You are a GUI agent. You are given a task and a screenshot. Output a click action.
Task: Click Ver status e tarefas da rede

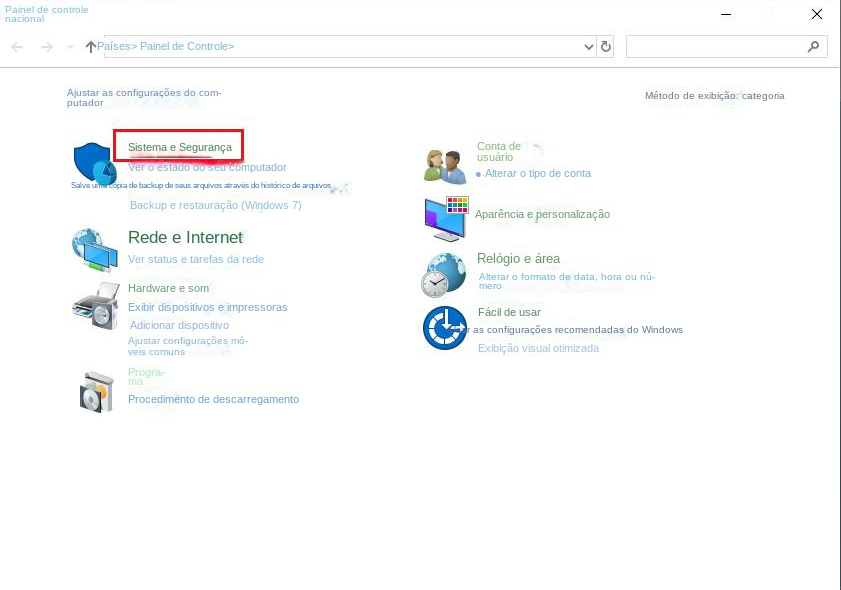(196, 259)
